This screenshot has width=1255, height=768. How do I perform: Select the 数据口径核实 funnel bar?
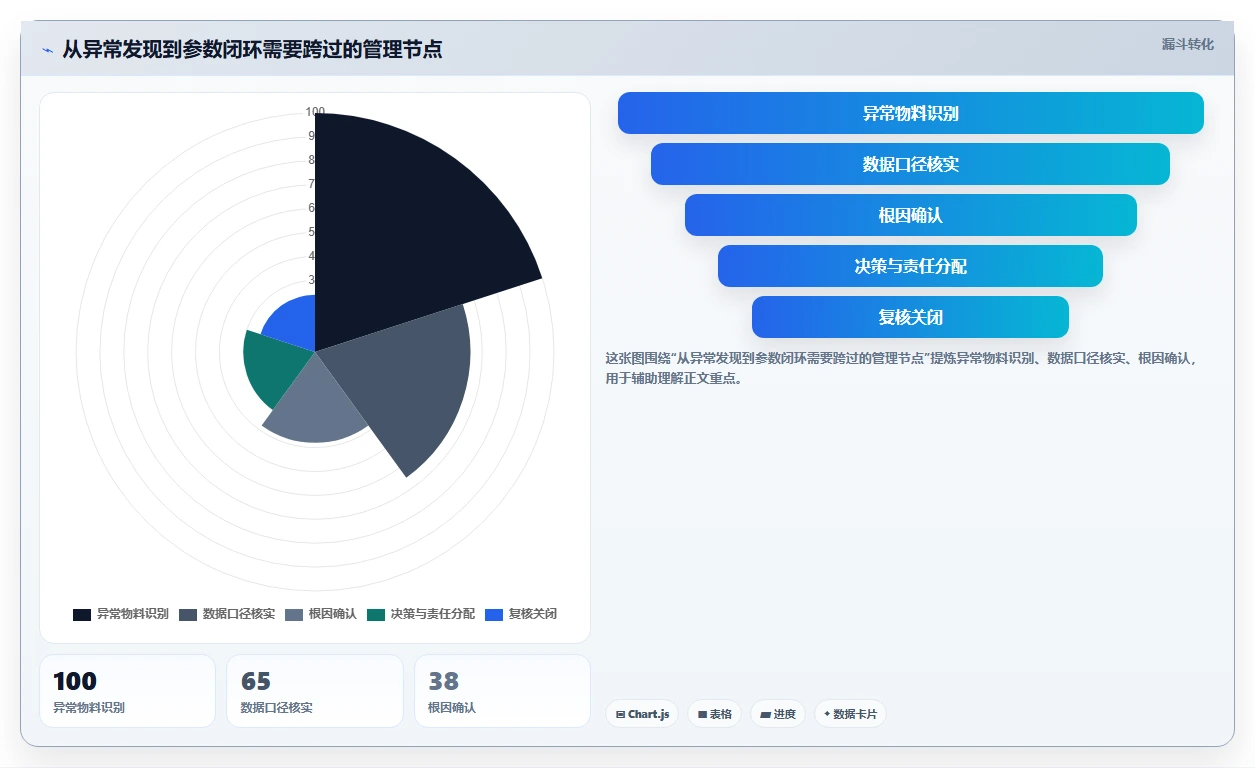tap(910, 164)
